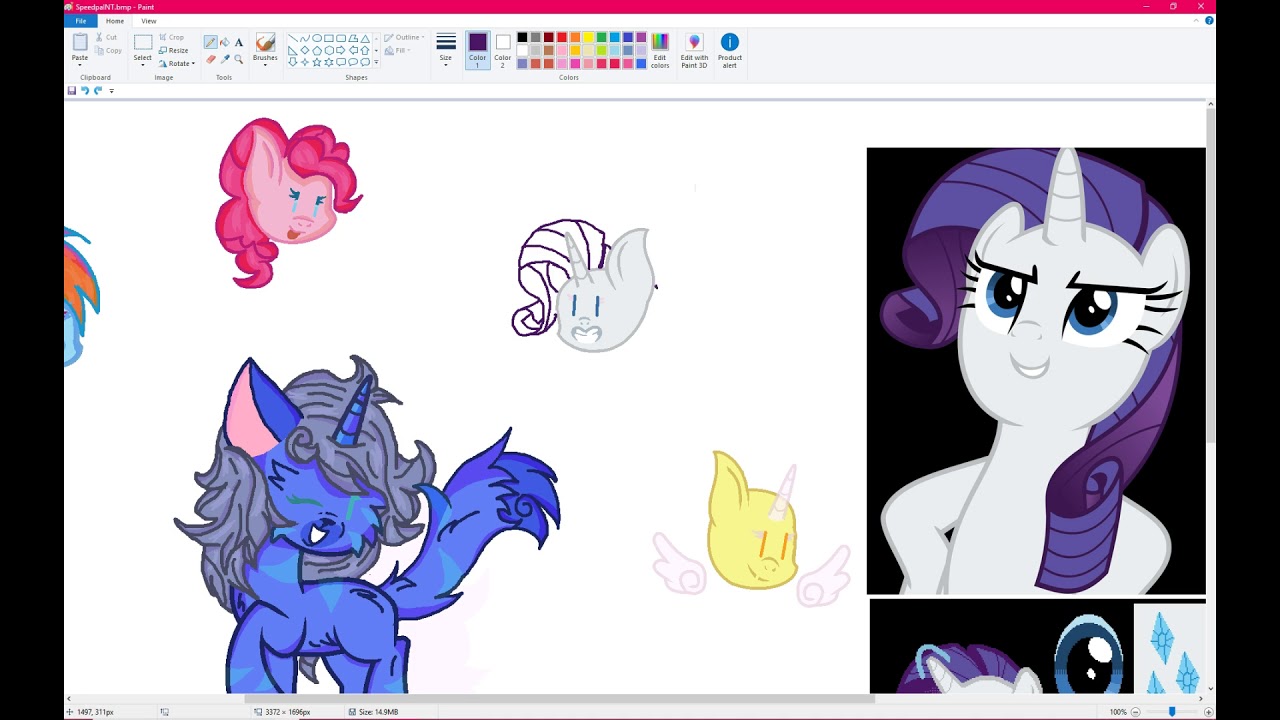Viewport: 1280px width, 720px height.
Task: Click the horizontal scrollbar thumb
Action: tap(560, 699)
